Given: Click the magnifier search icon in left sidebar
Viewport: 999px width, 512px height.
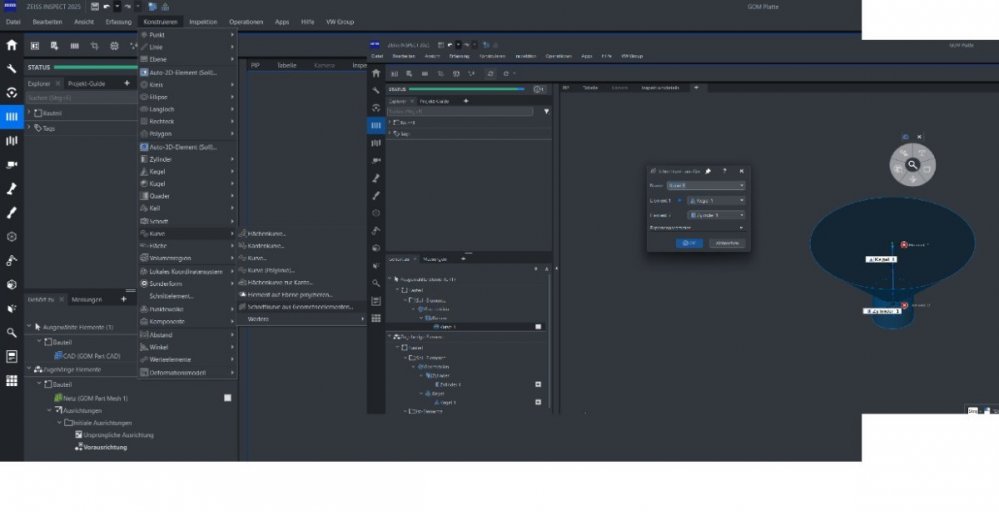Looking at the screenshot, I should [12, 332].
